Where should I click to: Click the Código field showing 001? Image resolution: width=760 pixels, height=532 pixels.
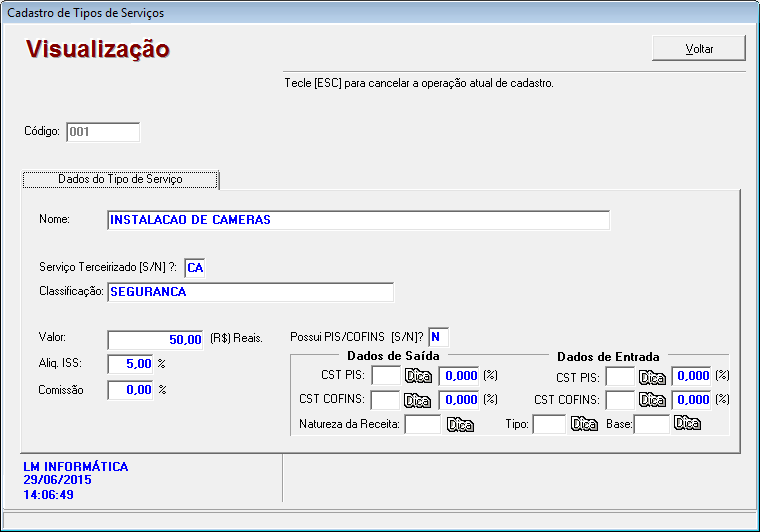(103, 132)
